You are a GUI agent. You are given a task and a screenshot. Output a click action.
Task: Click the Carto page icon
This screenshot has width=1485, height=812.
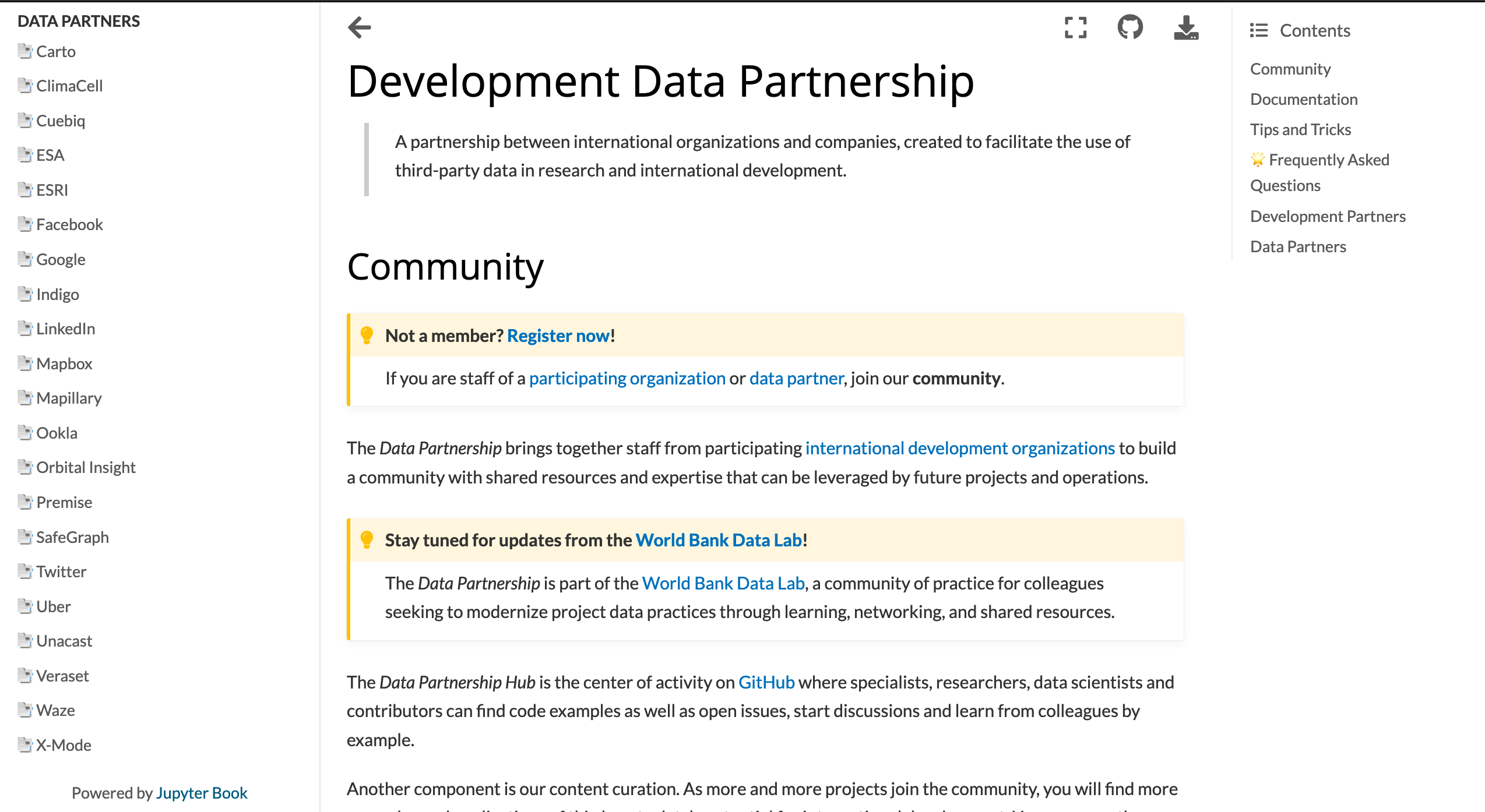click(x=25, y=51)
